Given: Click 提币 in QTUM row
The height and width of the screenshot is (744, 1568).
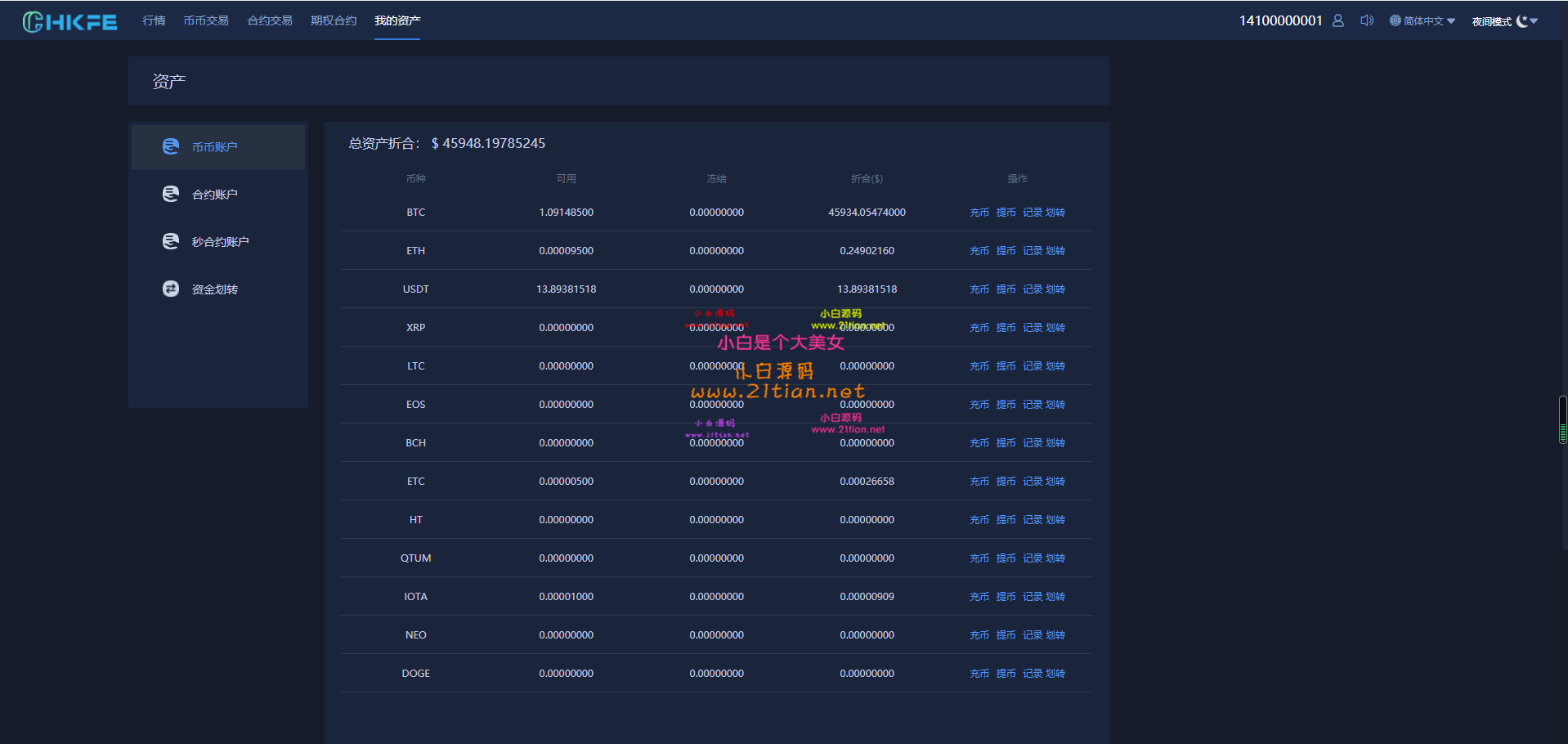Looking at the screenshot, I should (x=1006, y=558).
